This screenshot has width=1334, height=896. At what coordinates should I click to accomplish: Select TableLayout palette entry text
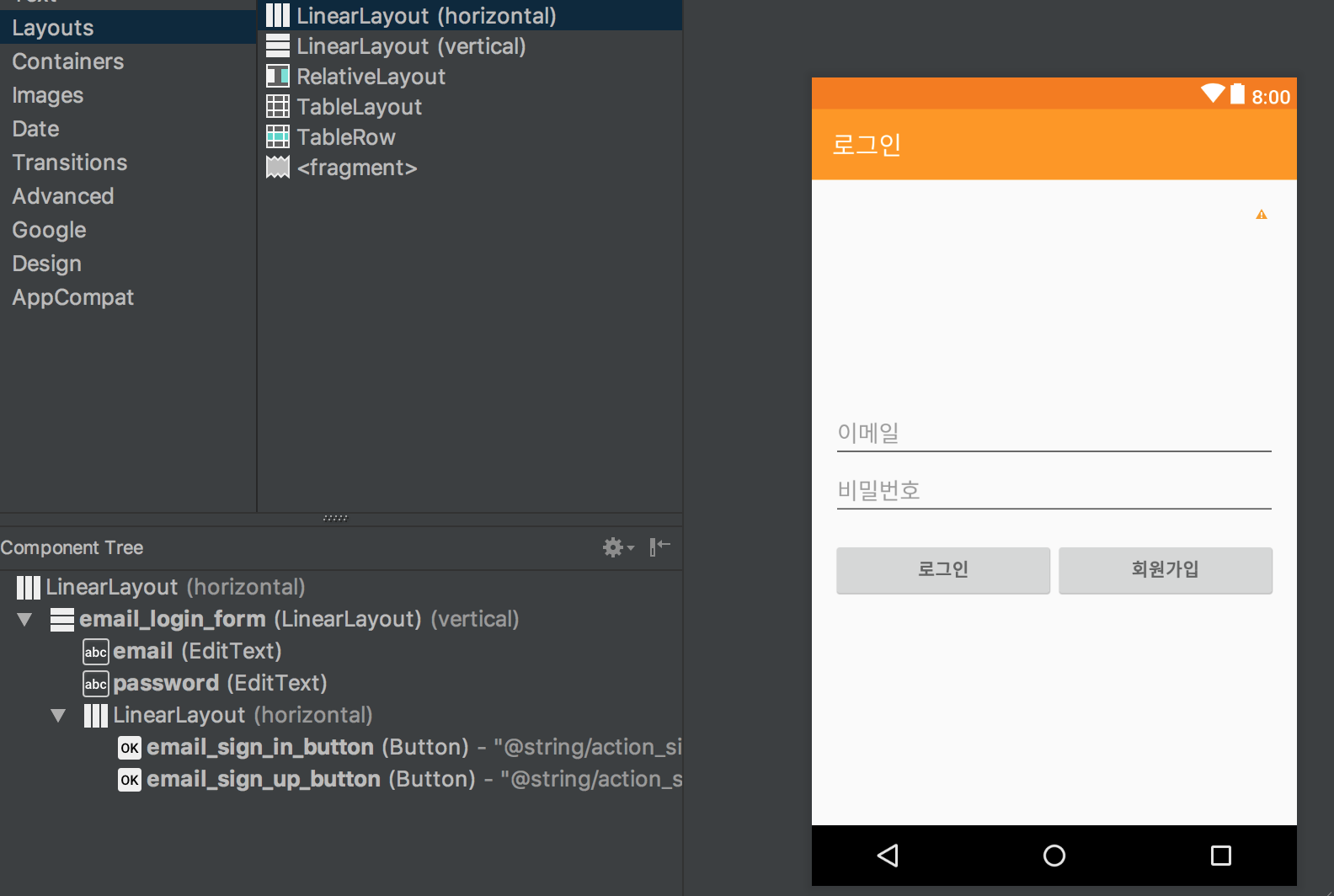(x=359, y=107)
